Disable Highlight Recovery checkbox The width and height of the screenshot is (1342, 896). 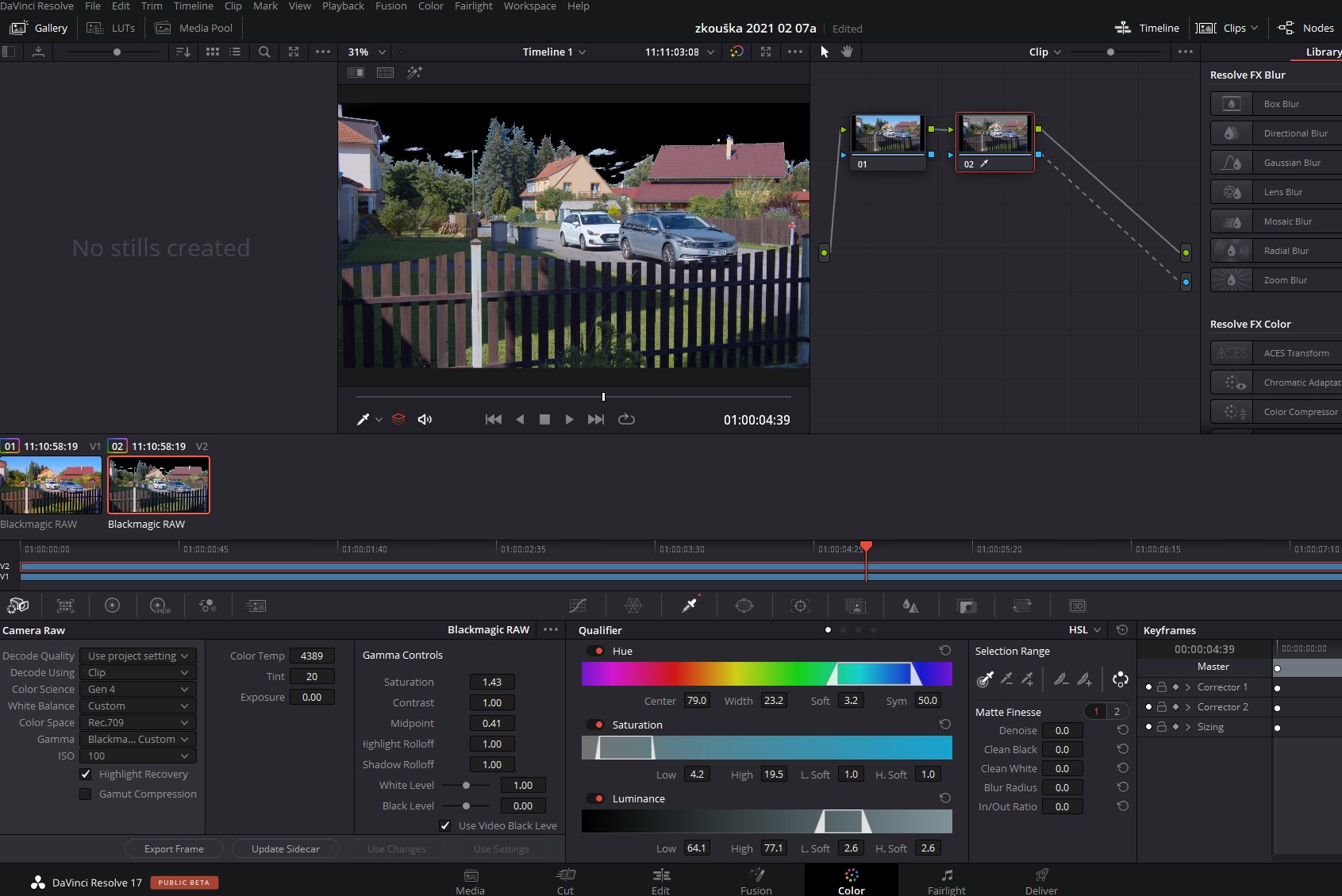pos(86,774)
